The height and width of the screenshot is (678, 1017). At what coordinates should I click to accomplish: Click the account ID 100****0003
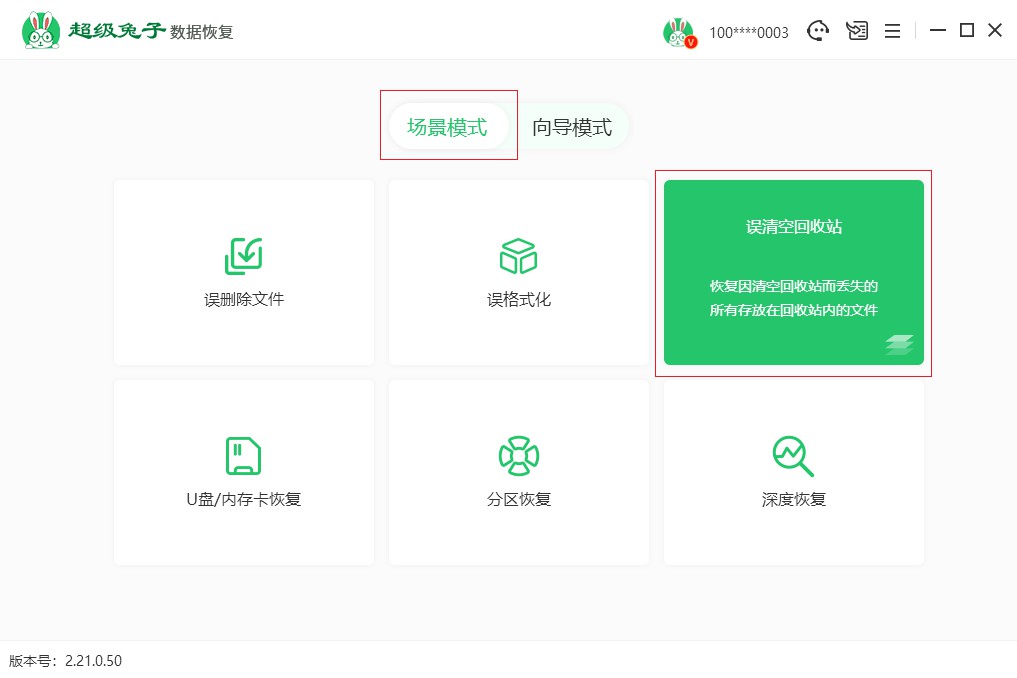coord(748,32)
